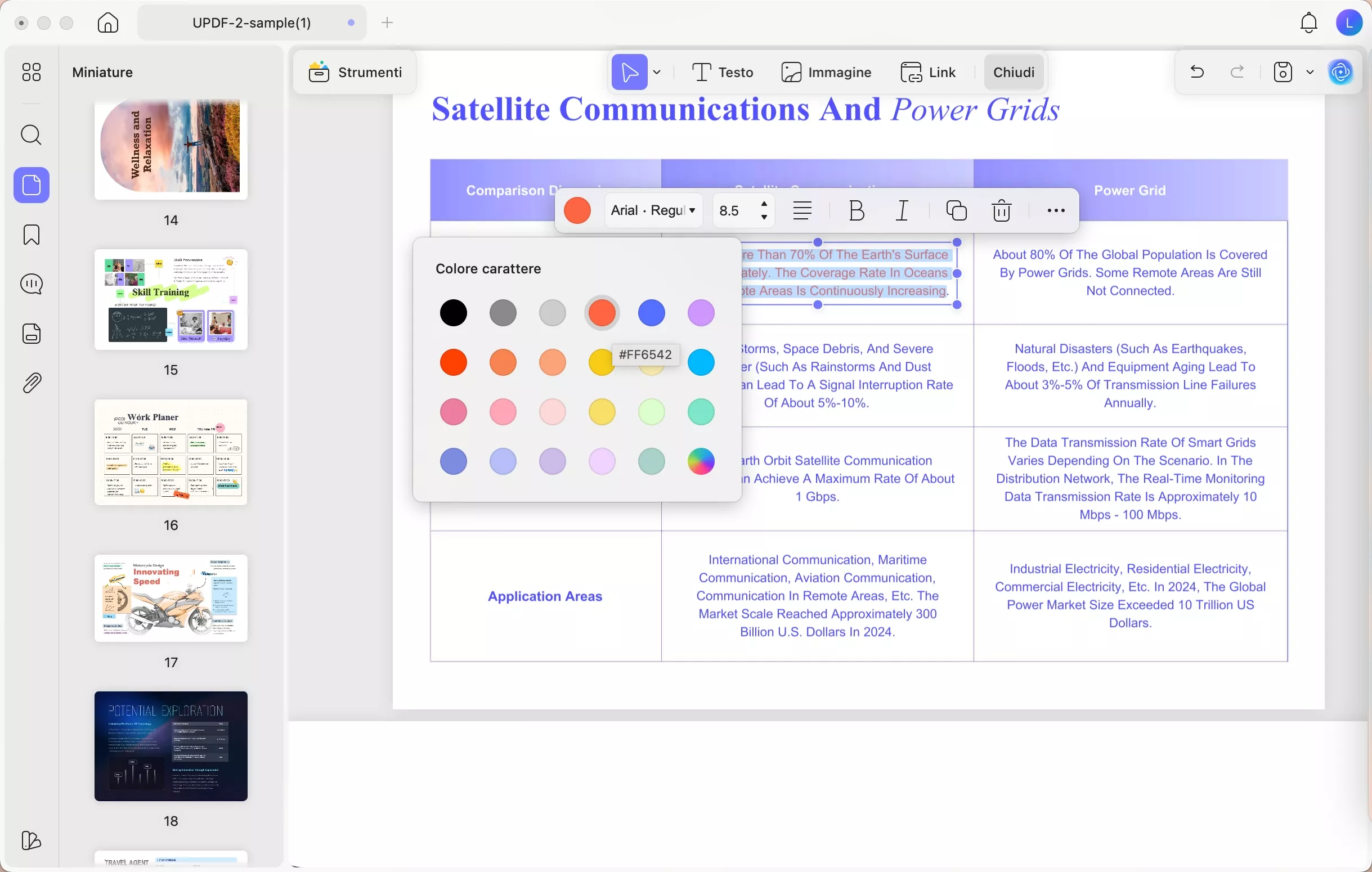Open the comments panel in the sidebar
Image resolution: width=1372 pixels, height=872 pixels.
32,283
